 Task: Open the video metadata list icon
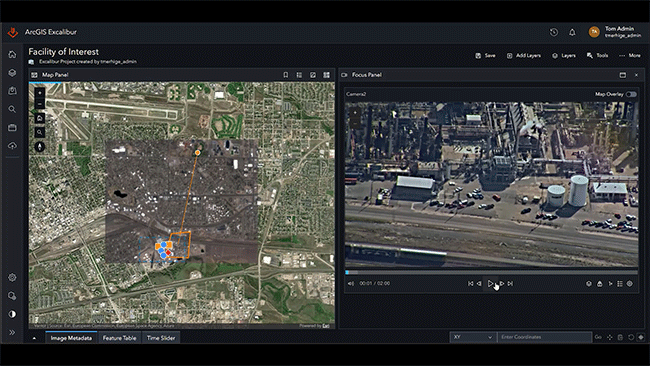pyautogui.click(x=620, y=284)
